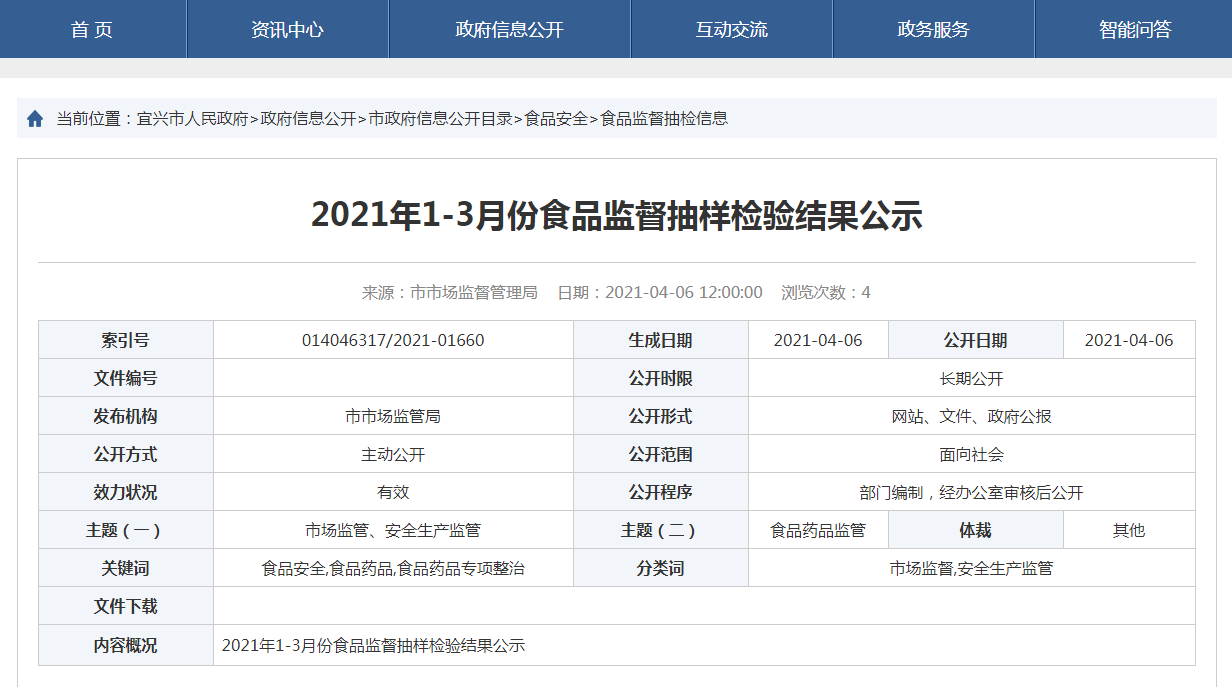The width and height of the screenshot is (1232, 687).
Task: Click the 内容概况 summary text cell
Action: [373, 646]
